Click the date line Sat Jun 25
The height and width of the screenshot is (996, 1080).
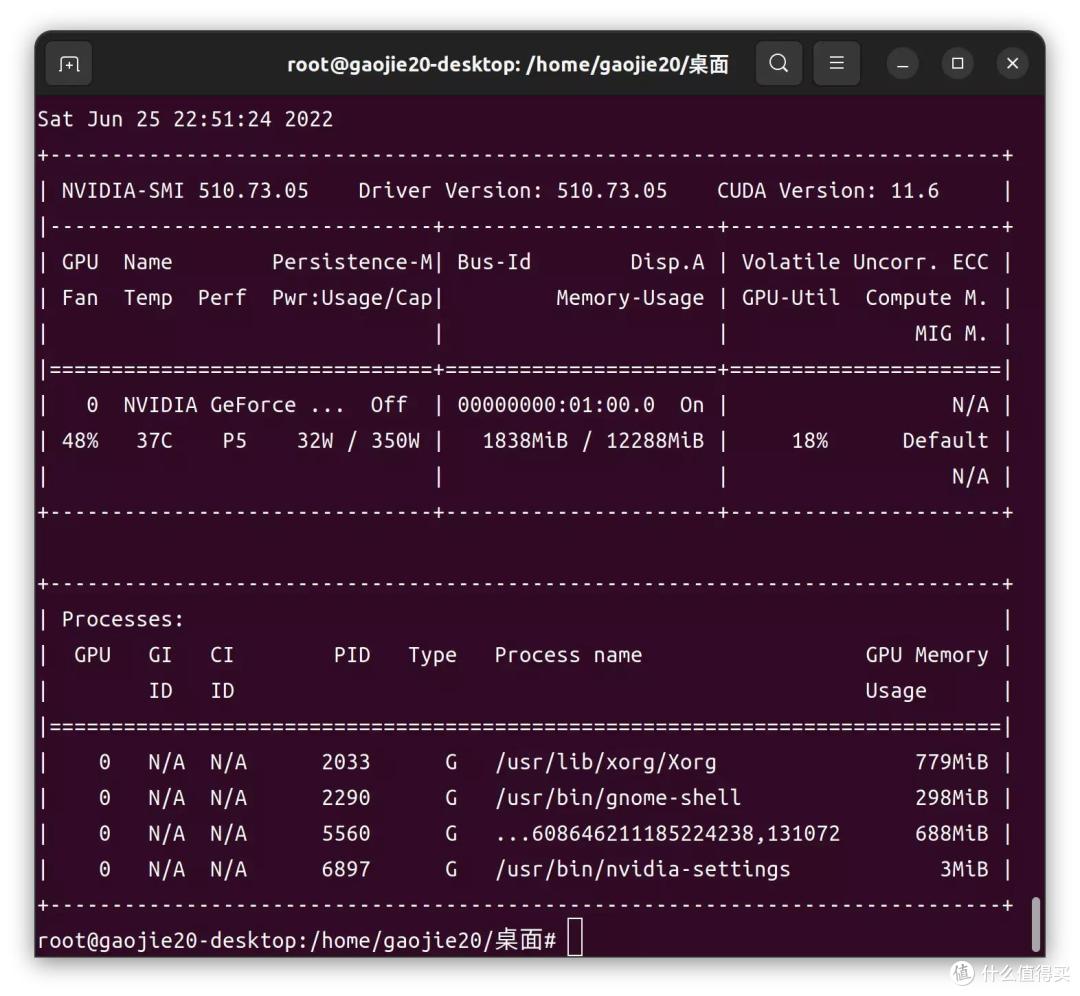(185, 119)
